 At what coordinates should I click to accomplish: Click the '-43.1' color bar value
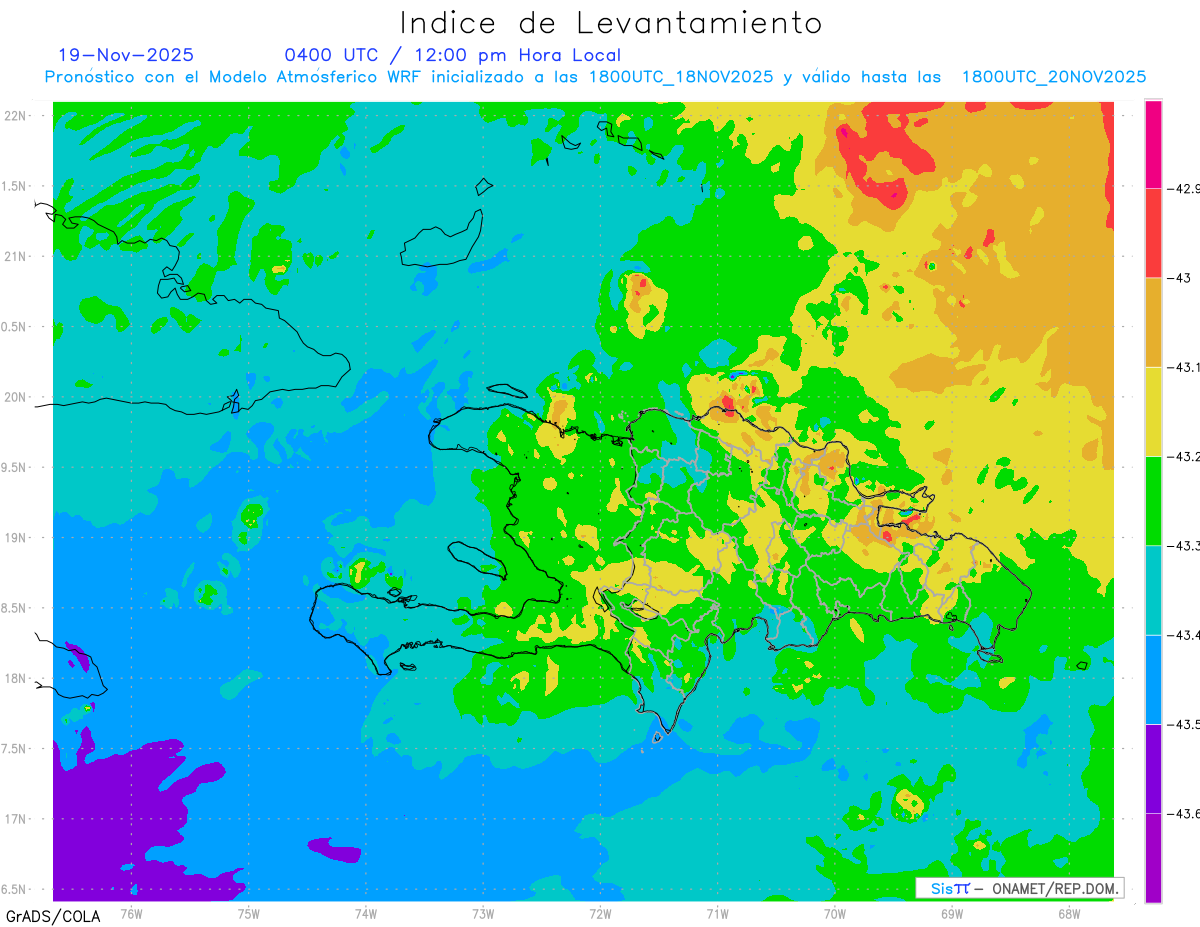point(1183,367)
